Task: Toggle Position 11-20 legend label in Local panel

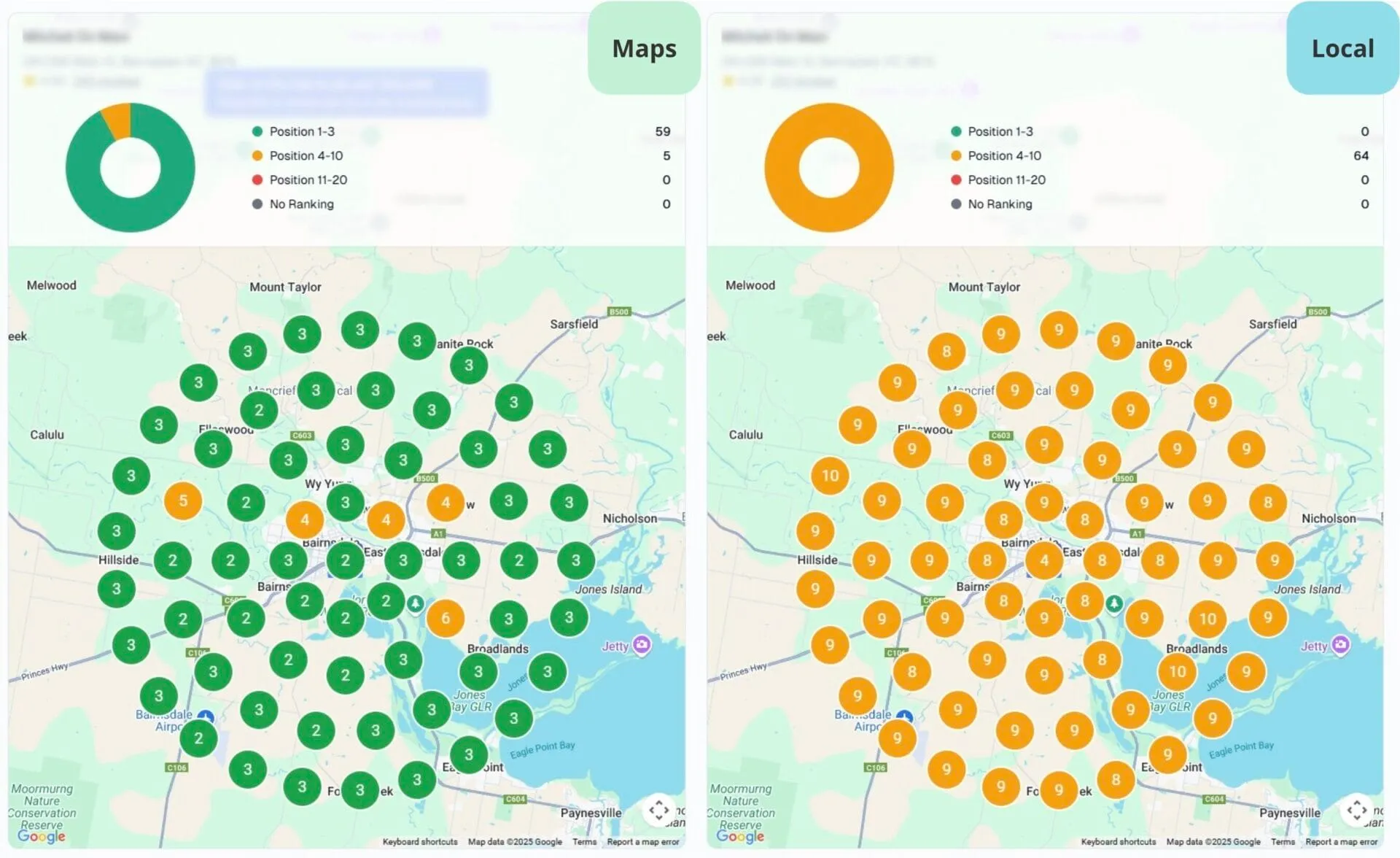Action: point(1007,180)
